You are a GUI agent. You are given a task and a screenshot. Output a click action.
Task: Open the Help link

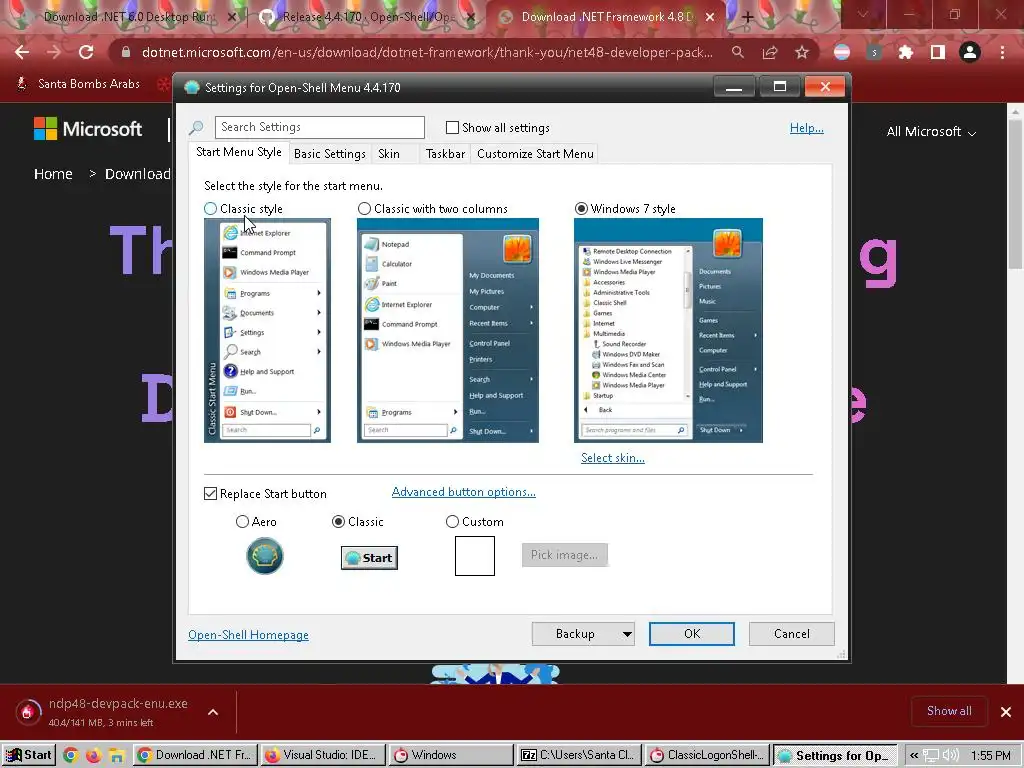pos(807,128)
